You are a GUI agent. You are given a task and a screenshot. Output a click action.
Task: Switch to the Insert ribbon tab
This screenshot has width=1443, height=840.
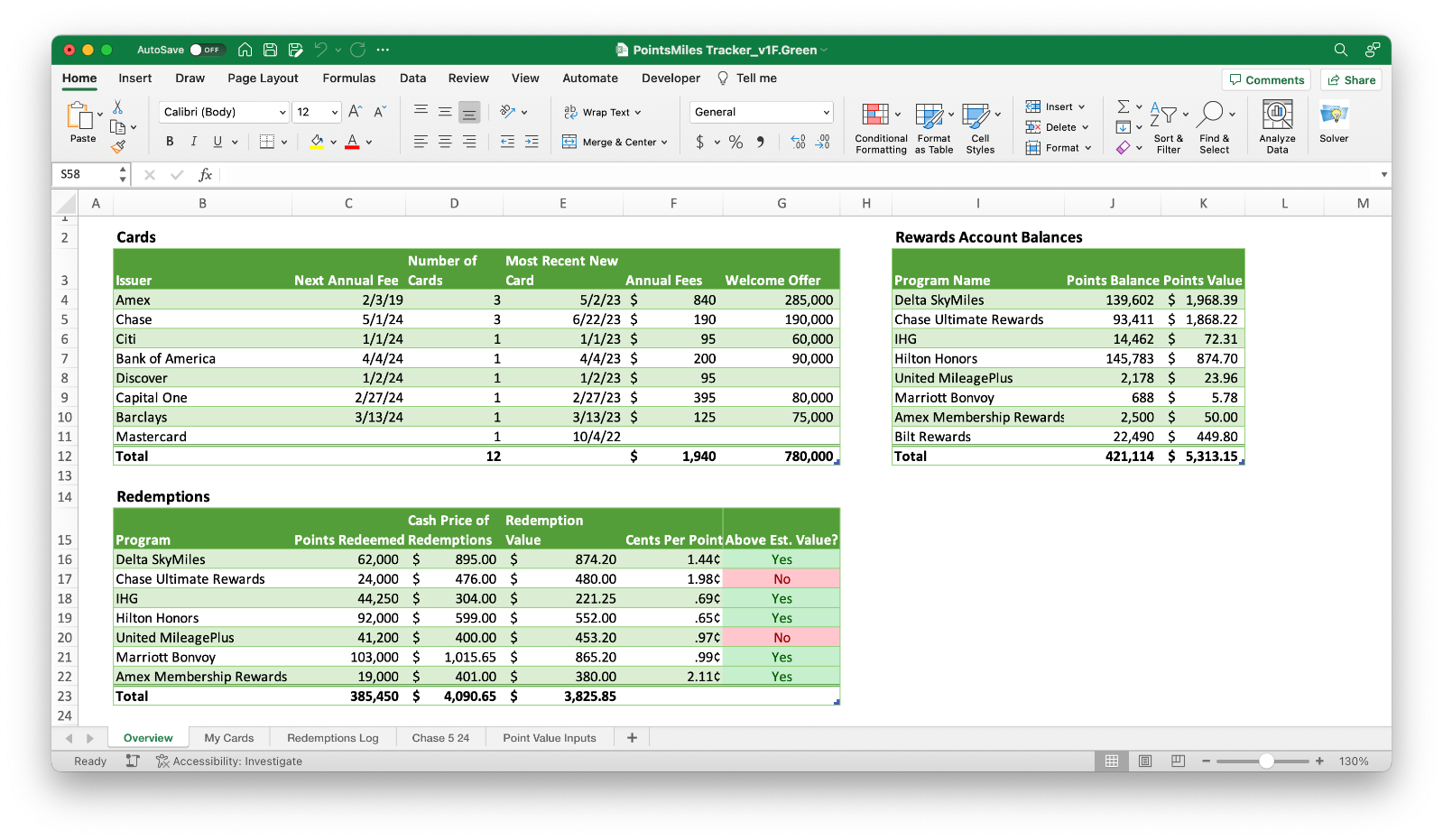click(x=135, y=78)
